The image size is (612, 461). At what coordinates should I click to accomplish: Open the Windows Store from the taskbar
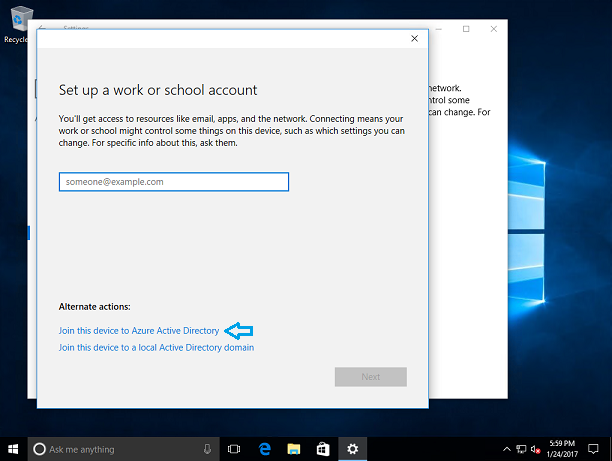coord(323,449)
